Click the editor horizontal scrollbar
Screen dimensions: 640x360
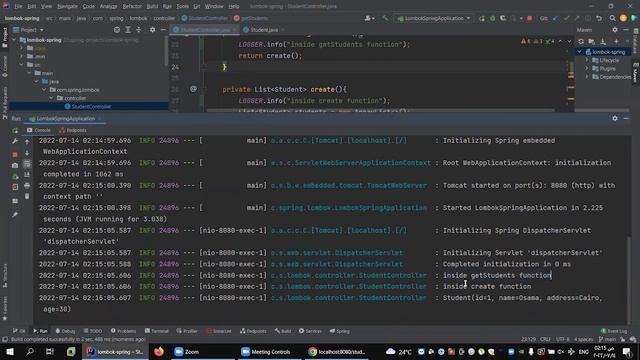click(x=380, y=110)
